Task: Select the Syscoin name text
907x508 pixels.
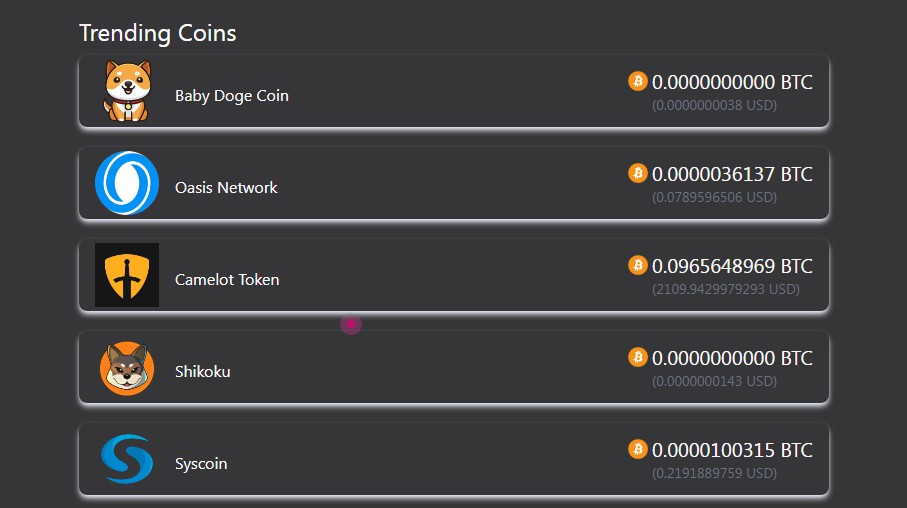Action: 201,464
